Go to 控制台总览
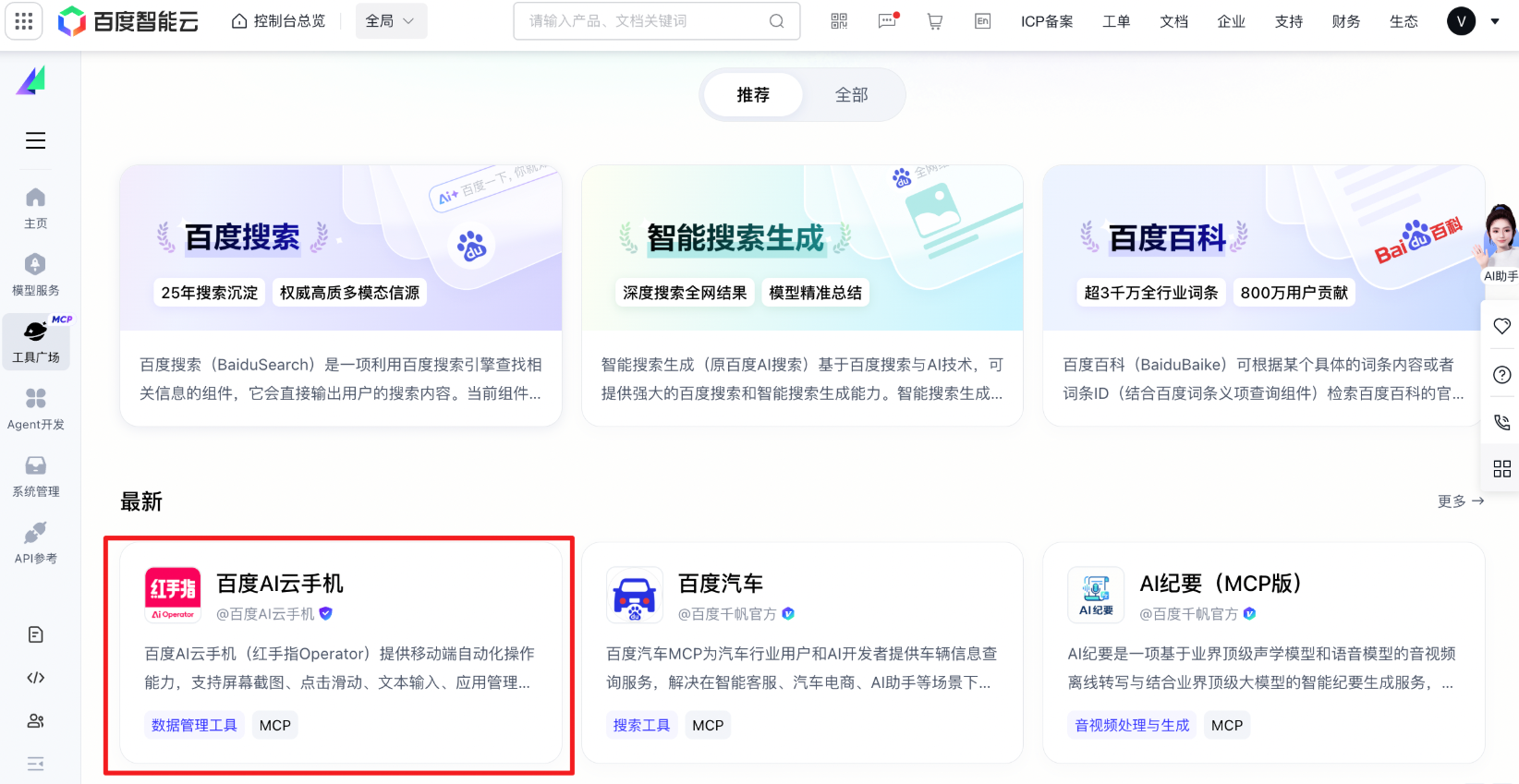 coord(278,21)
